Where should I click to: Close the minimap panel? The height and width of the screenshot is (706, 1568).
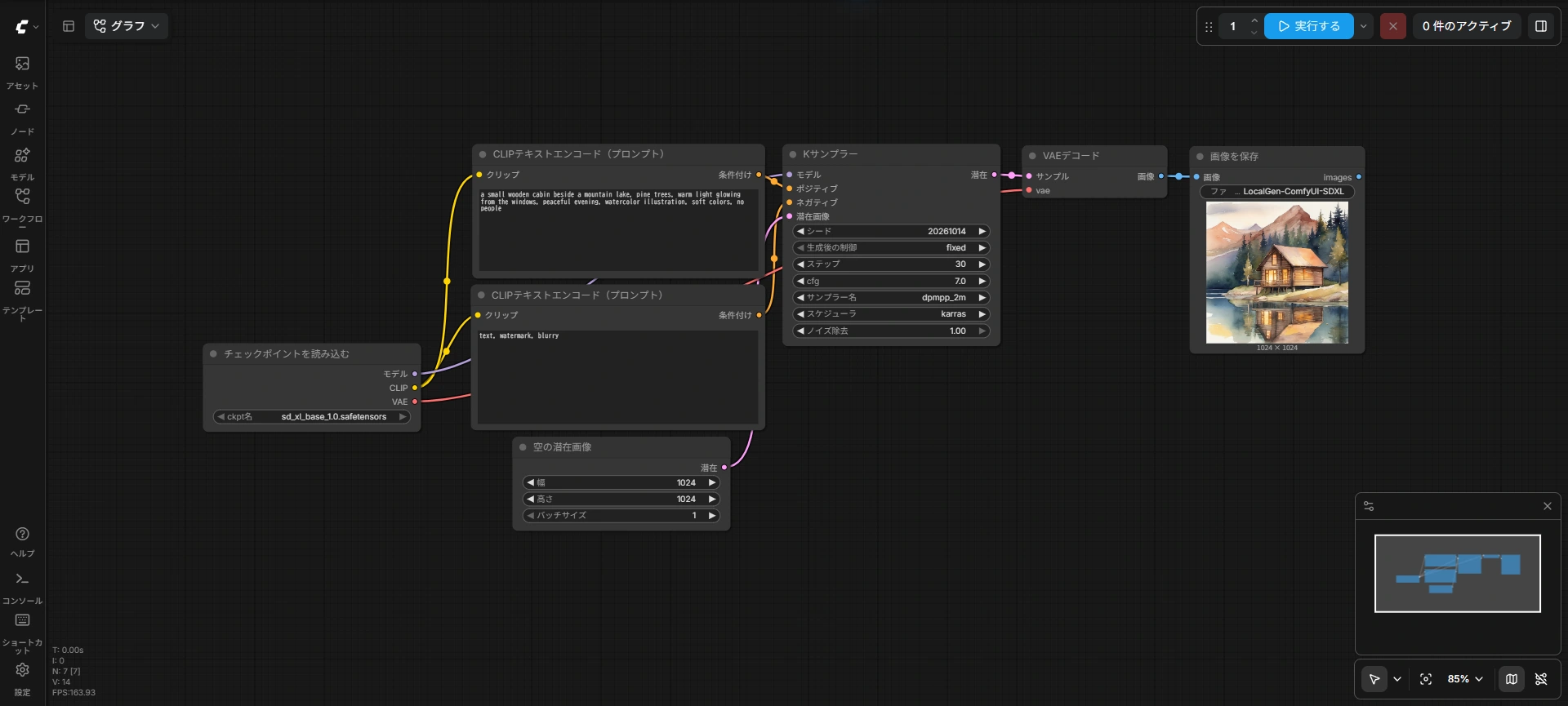point(1548,506)
